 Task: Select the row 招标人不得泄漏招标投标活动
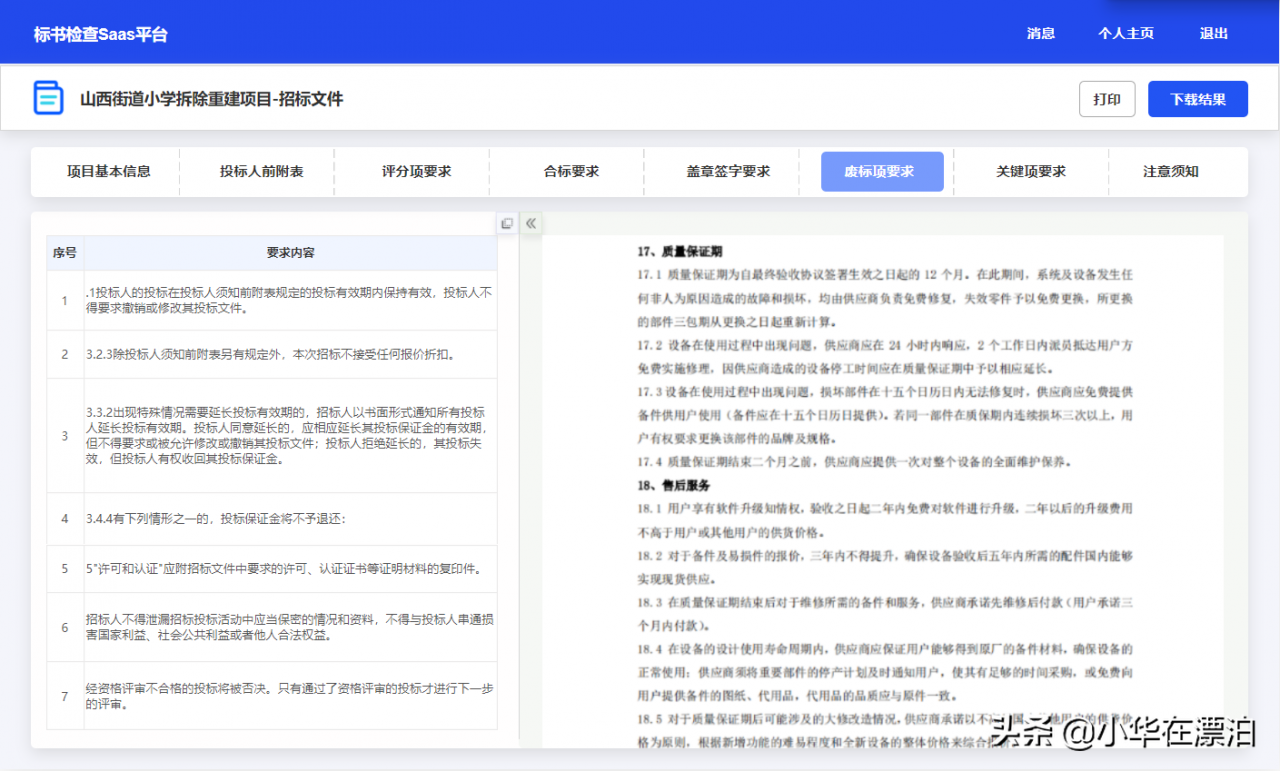click(x=272, y=627)
